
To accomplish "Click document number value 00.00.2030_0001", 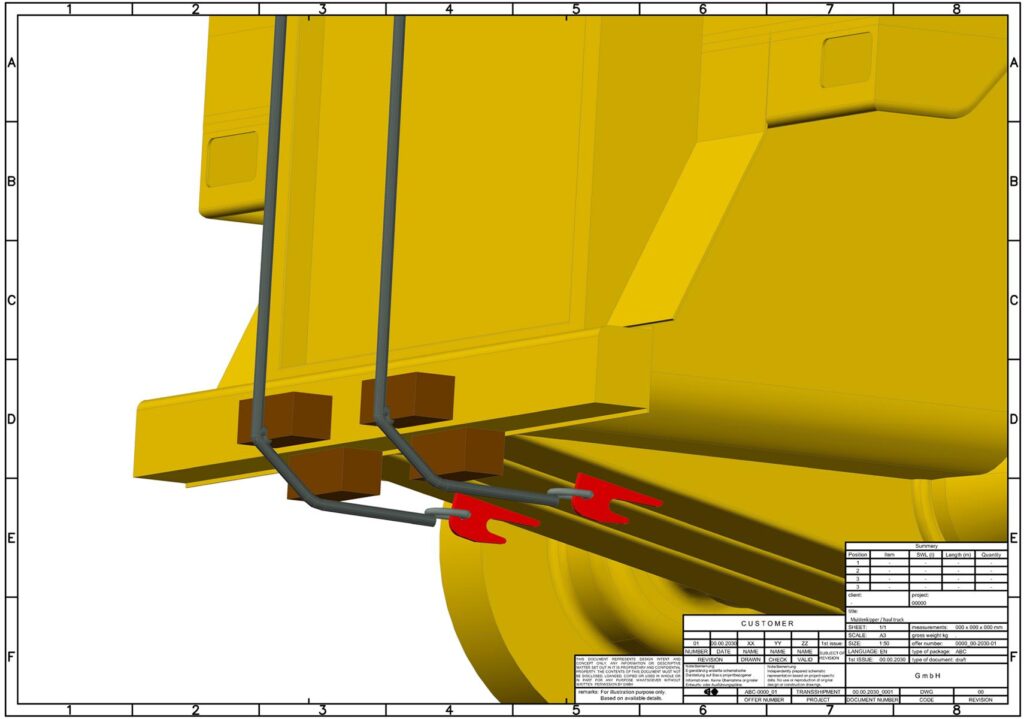I will [872, 692].
